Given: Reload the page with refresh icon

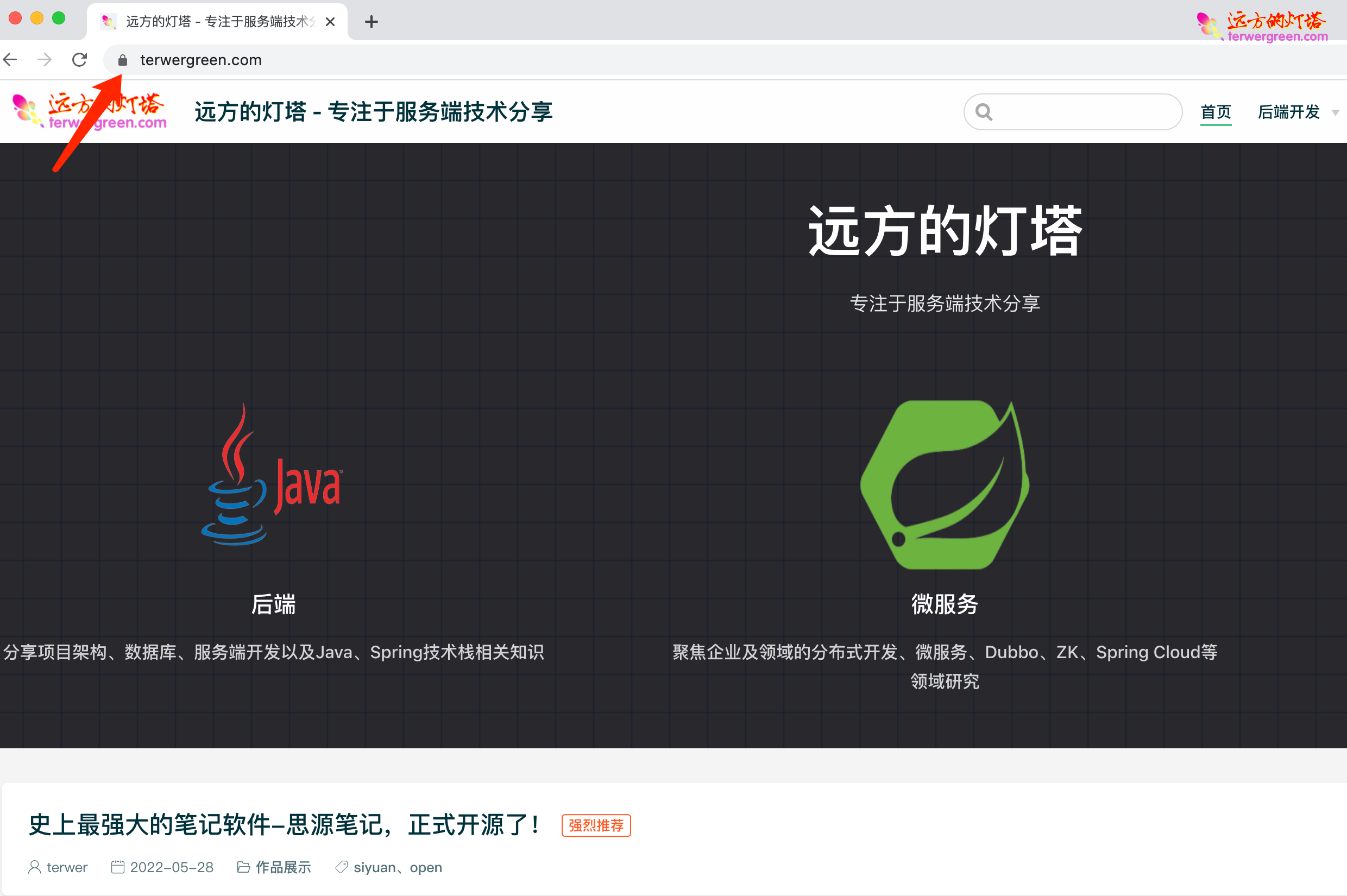Looking at the screenshot, I should click(79, 59).
